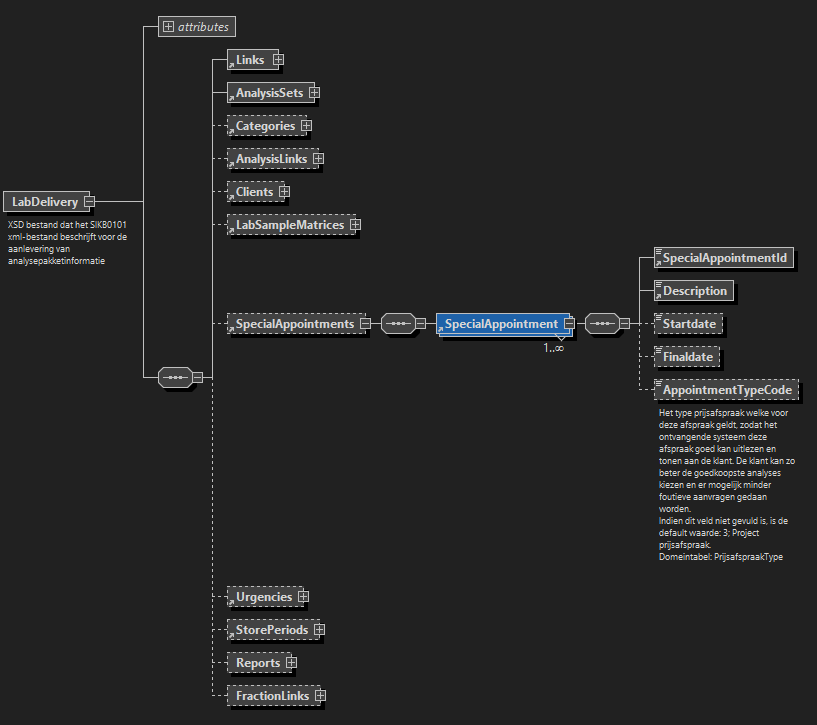This screenshot has width=817, height=725.
Task: Expand the Urgencies element plus icon
Action: click(x=303, y=597)
